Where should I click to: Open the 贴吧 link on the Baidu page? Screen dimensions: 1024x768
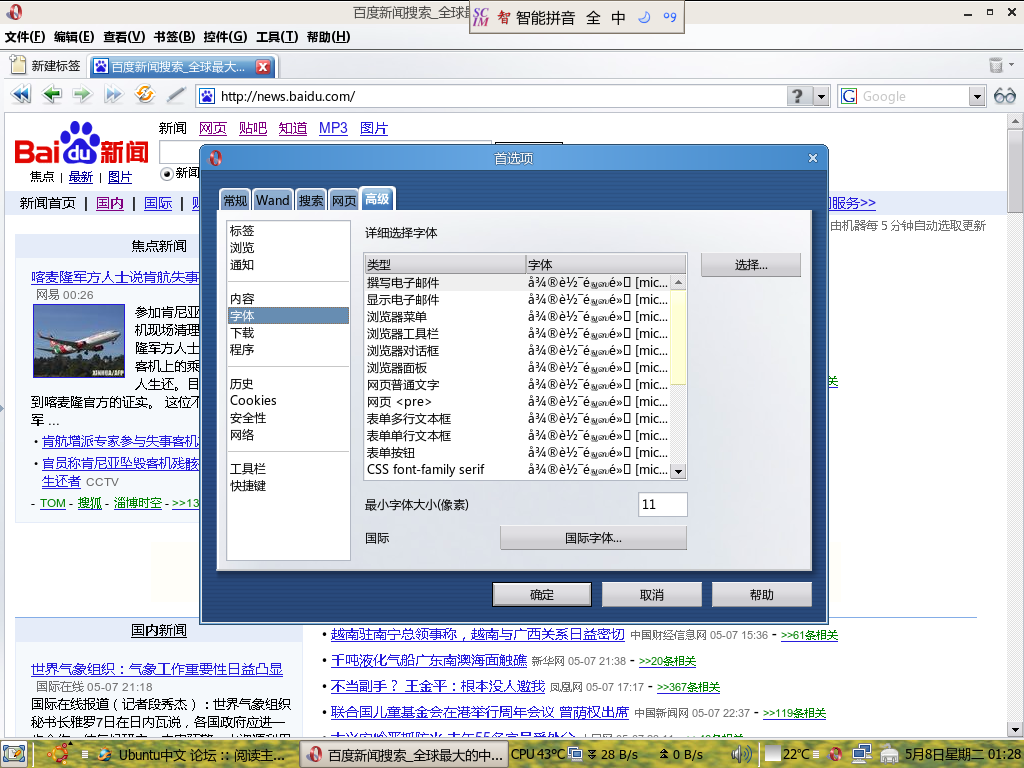(x=253, y=128)
